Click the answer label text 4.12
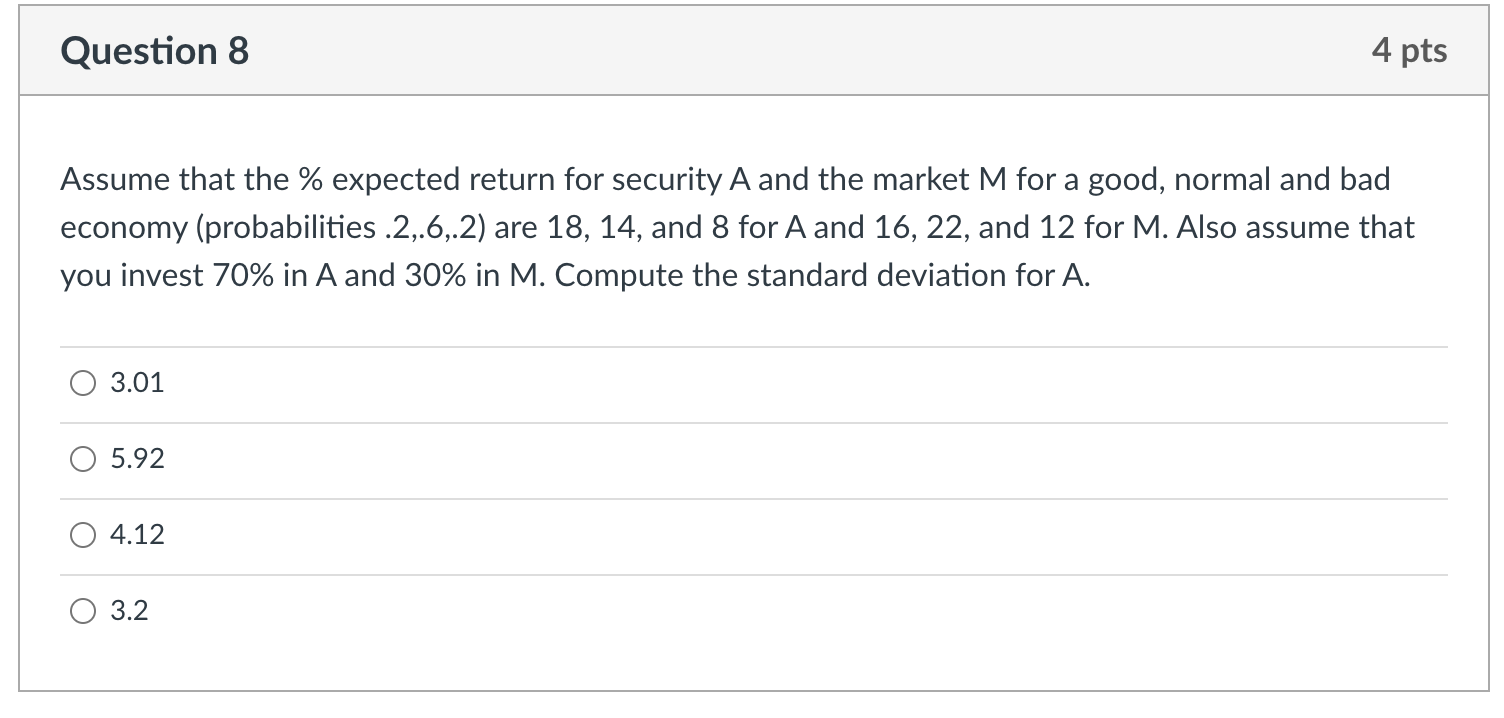This screenshot has width=1504, height=718. (138, 535)
